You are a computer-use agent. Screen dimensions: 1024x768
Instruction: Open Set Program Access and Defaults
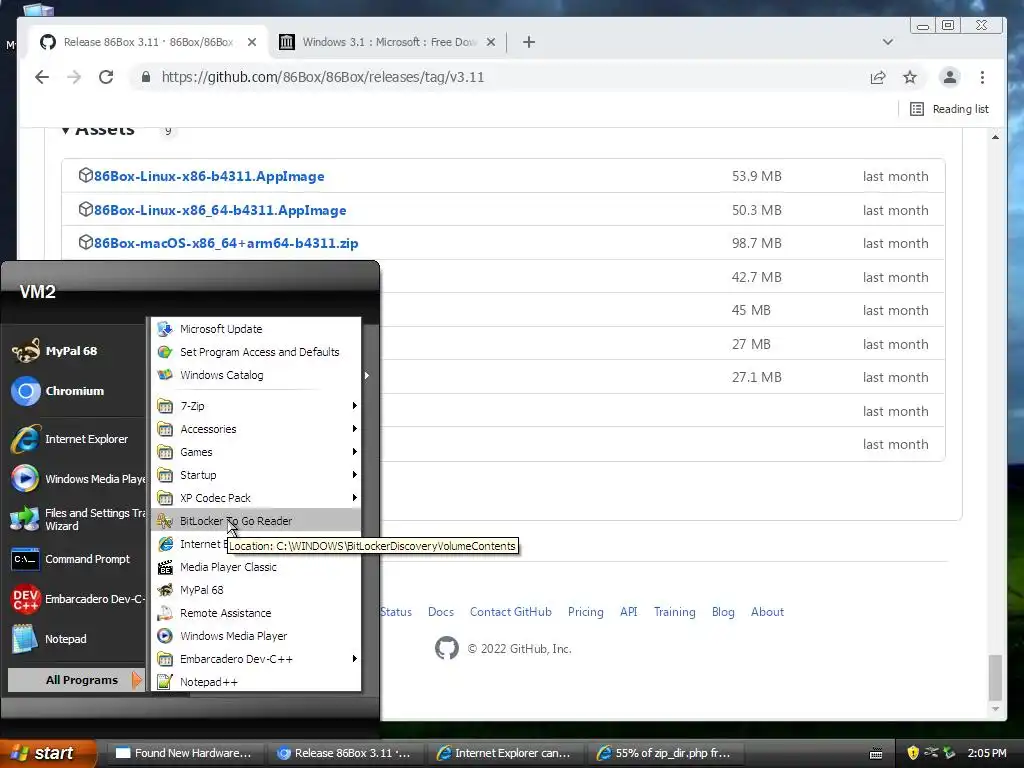pos(256,352)
